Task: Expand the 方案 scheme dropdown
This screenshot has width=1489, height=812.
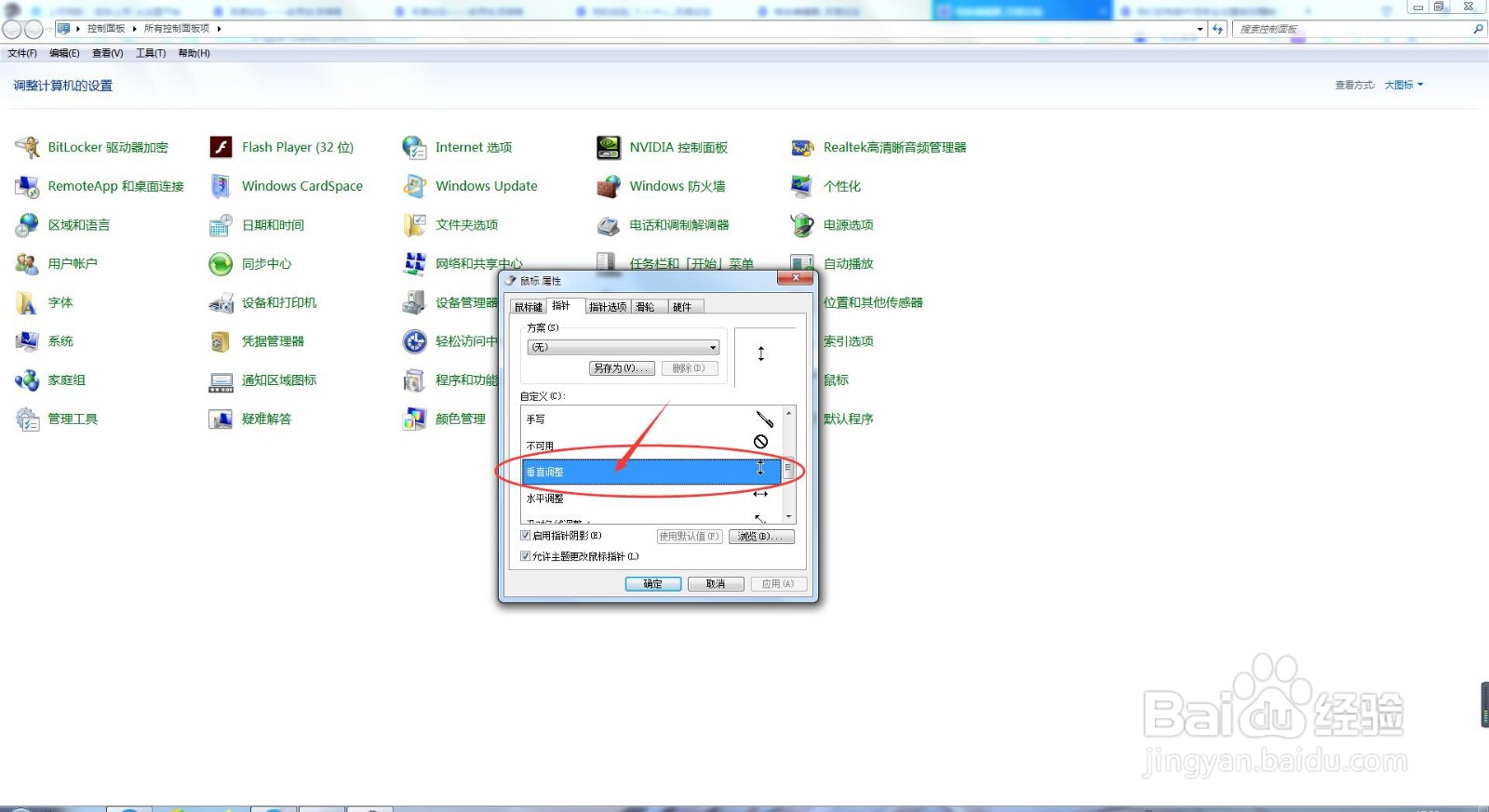Action: (624, 347)
